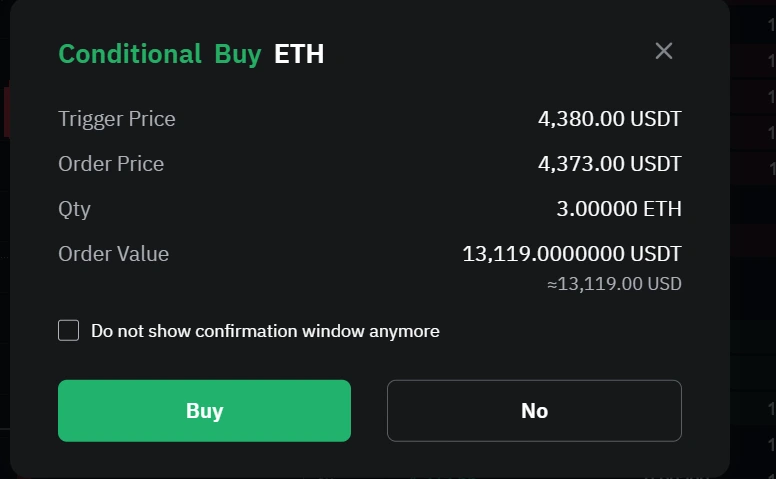Click the Trigger Price label

click(117, 119)
